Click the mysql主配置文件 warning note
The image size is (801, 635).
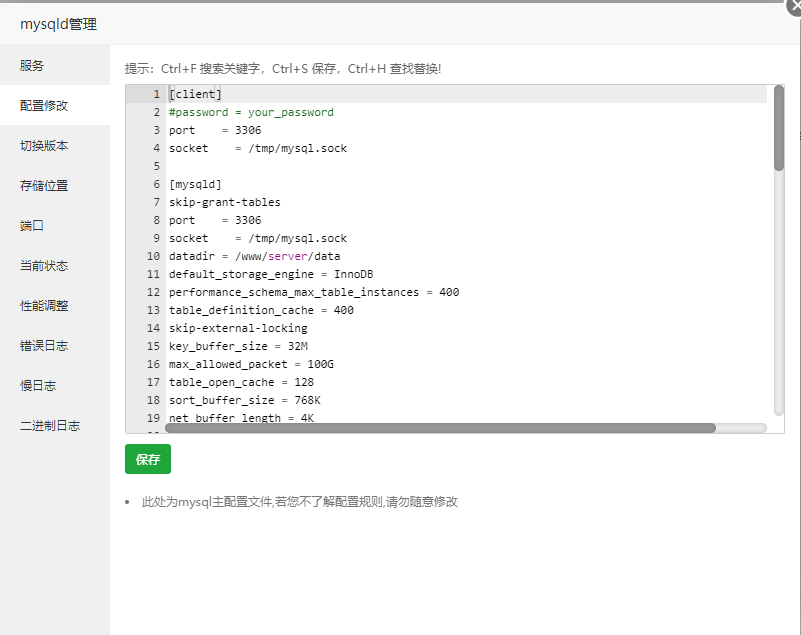299,502
